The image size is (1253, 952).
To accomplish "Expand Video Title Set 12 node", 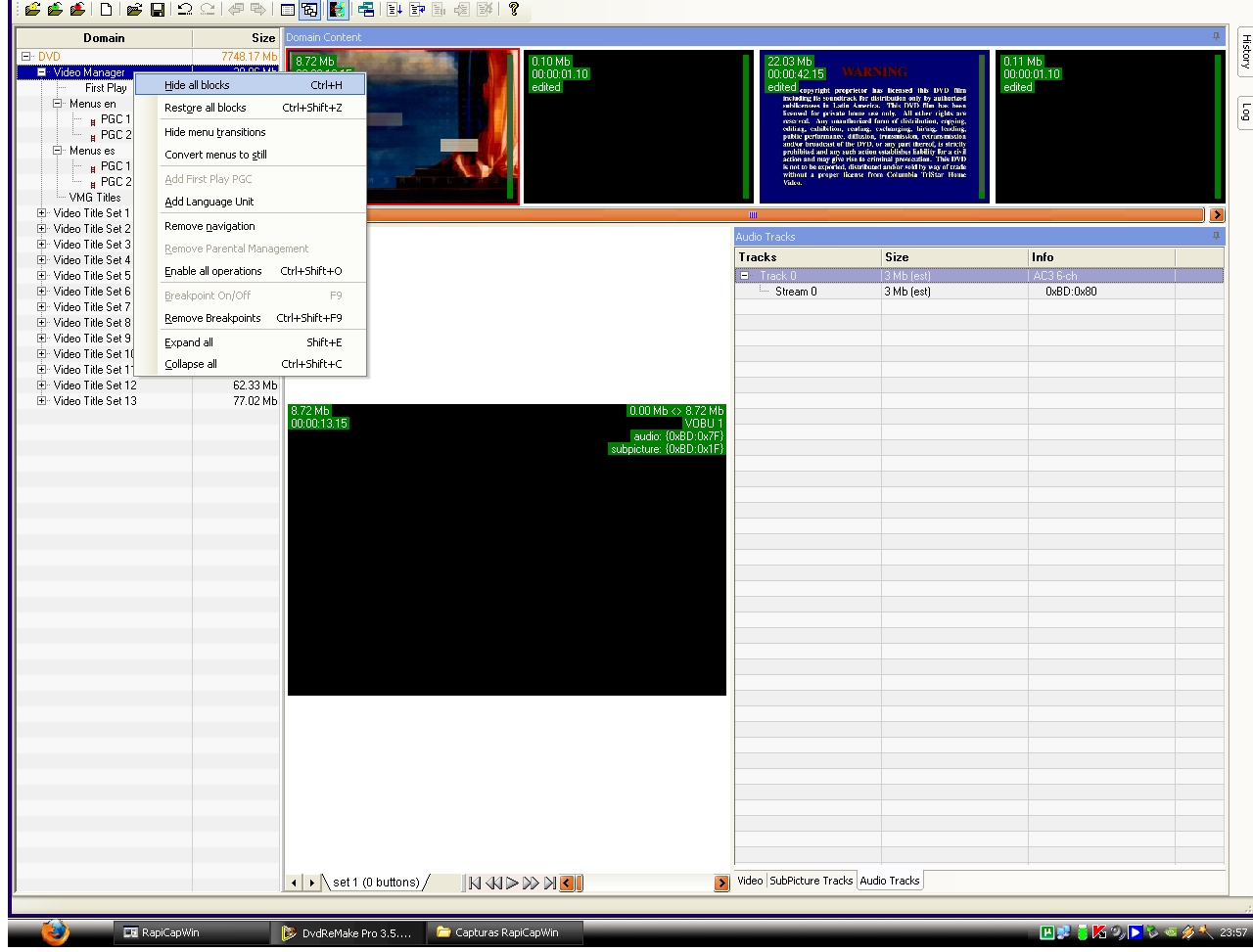I will (x=42, y=385).
